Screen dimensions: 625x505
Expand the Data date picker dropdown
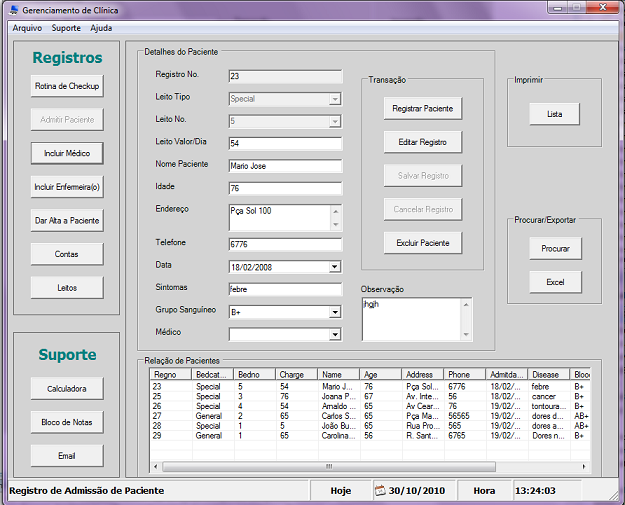coord(334,267)
